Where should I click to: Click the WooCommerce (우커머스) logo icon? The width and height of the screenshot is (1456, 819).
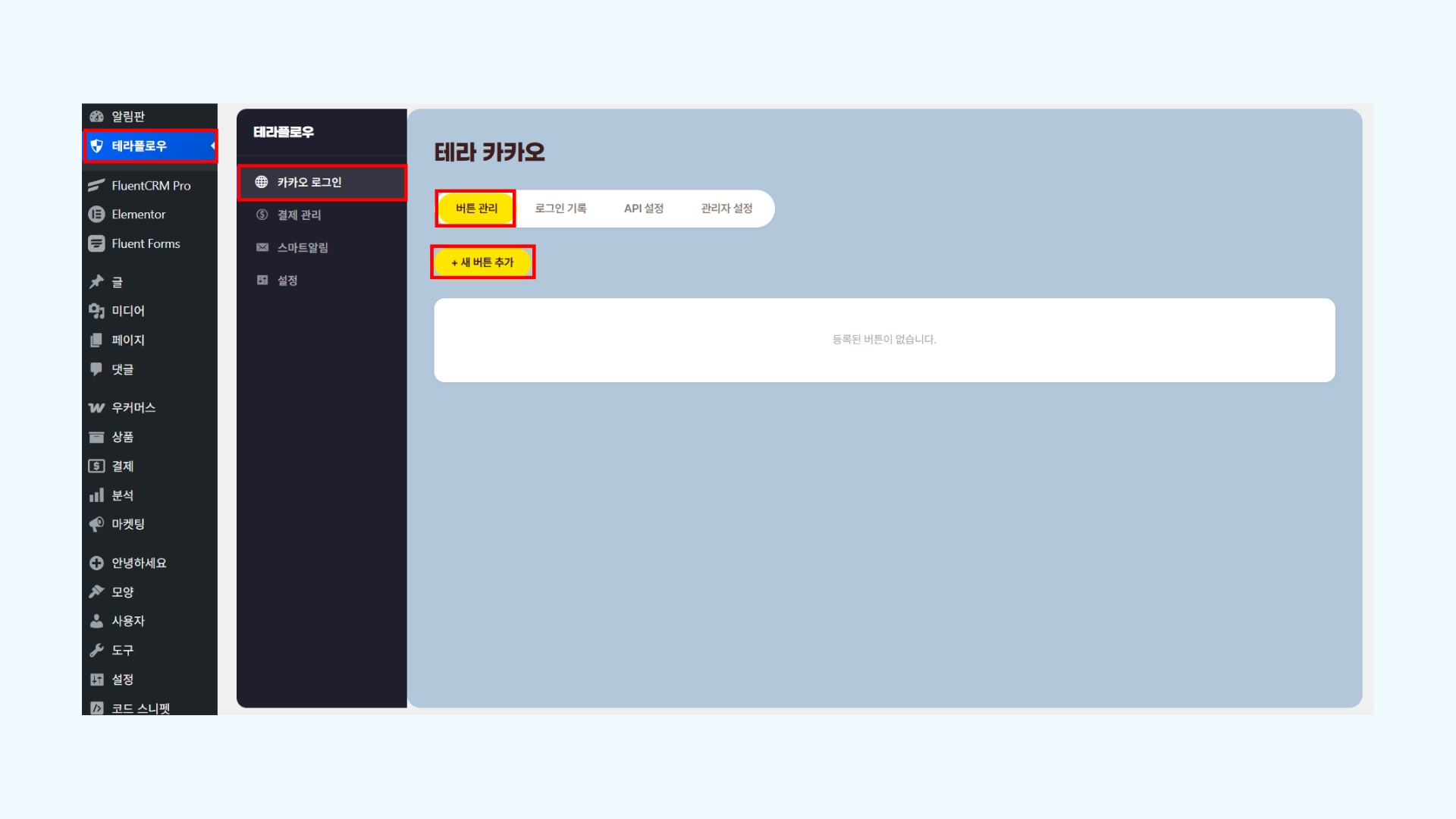(x=96, y=408)
